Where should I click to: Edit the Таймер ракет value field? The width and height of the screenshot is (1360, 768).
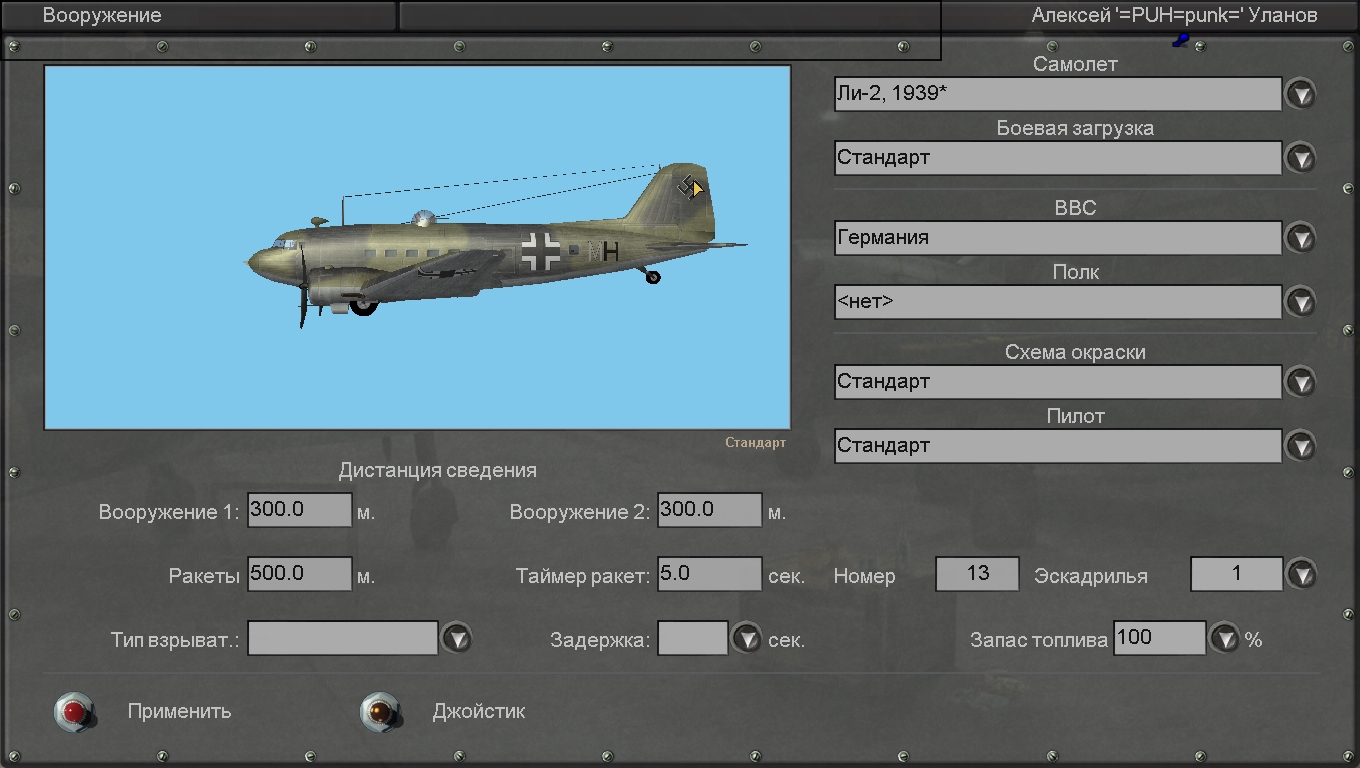[x=710, y=574]
